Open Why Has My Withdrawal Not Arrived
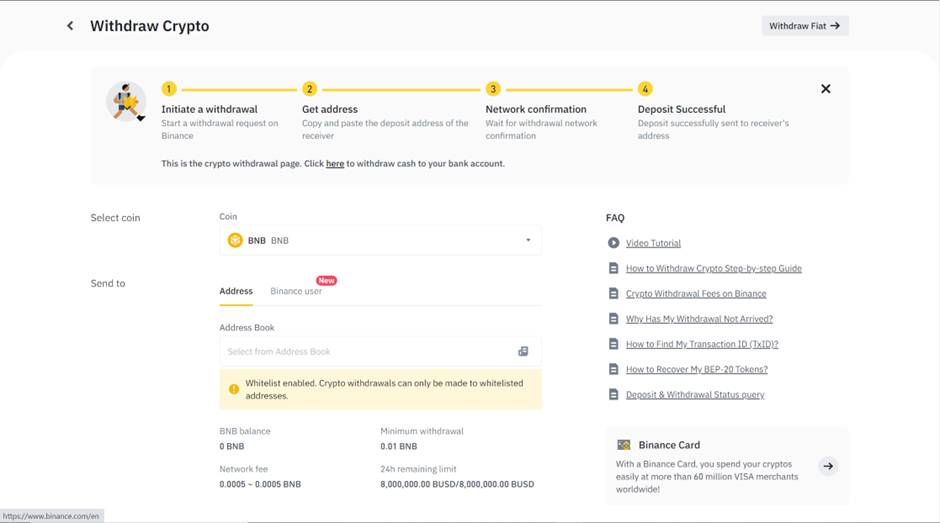Viewport: 940px width, 523px height. [699, 319]
